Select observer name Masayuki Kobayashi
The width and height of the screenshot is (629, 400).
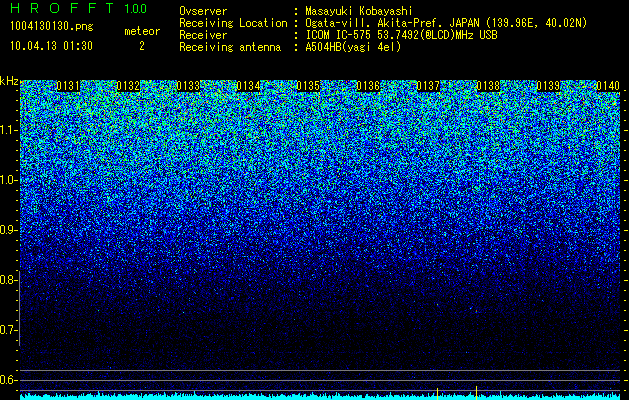359,11
